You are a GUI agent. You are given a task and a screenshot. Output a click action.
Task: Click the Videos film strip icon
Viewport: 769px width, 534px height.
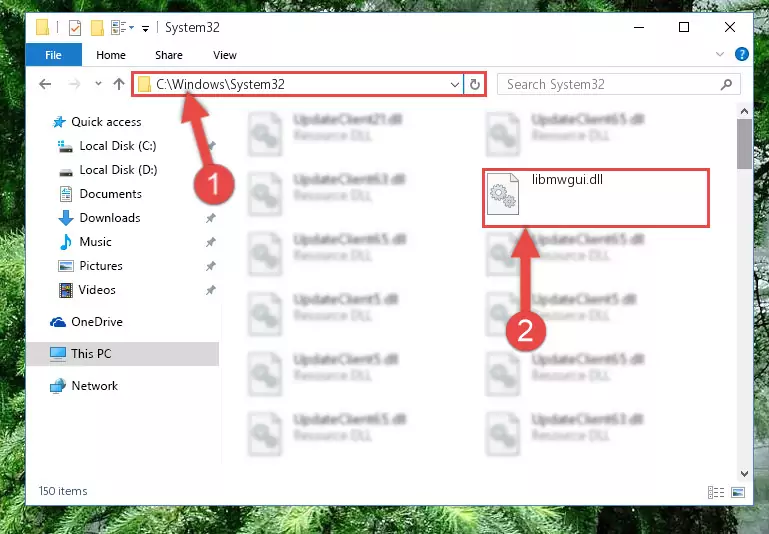(66, 290)
